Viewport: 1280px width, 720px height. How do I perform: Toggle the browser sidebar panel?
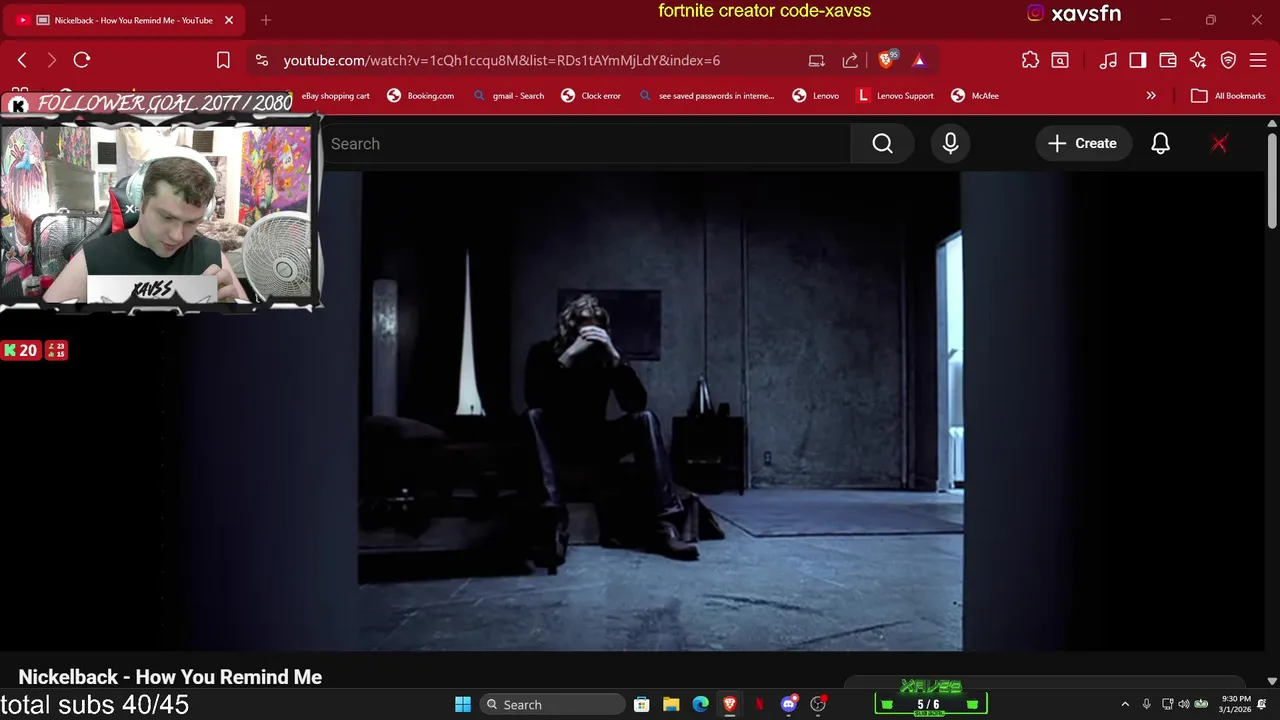[1138, 60]
